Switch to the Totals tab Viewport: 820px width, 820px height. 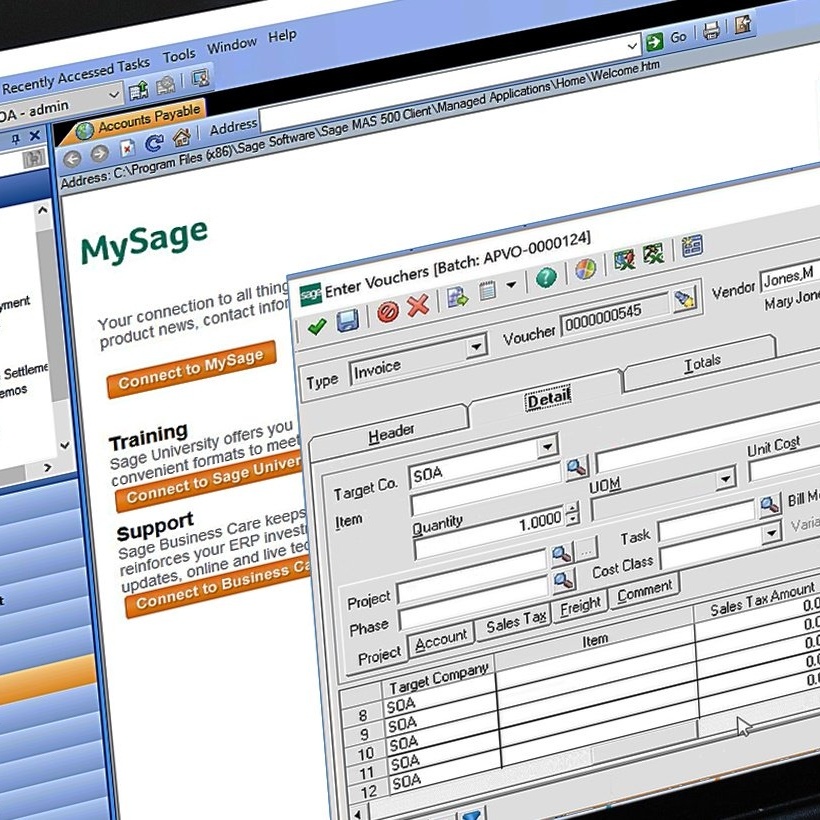[x=701, y=363]
